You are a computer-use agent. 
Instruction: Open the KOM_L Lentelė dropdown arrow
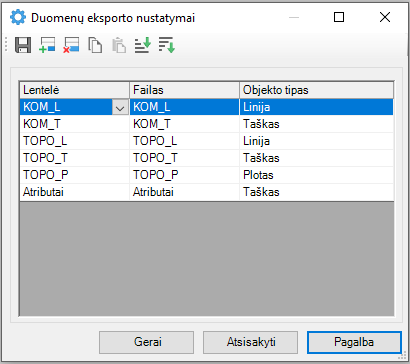coord(120,108)
